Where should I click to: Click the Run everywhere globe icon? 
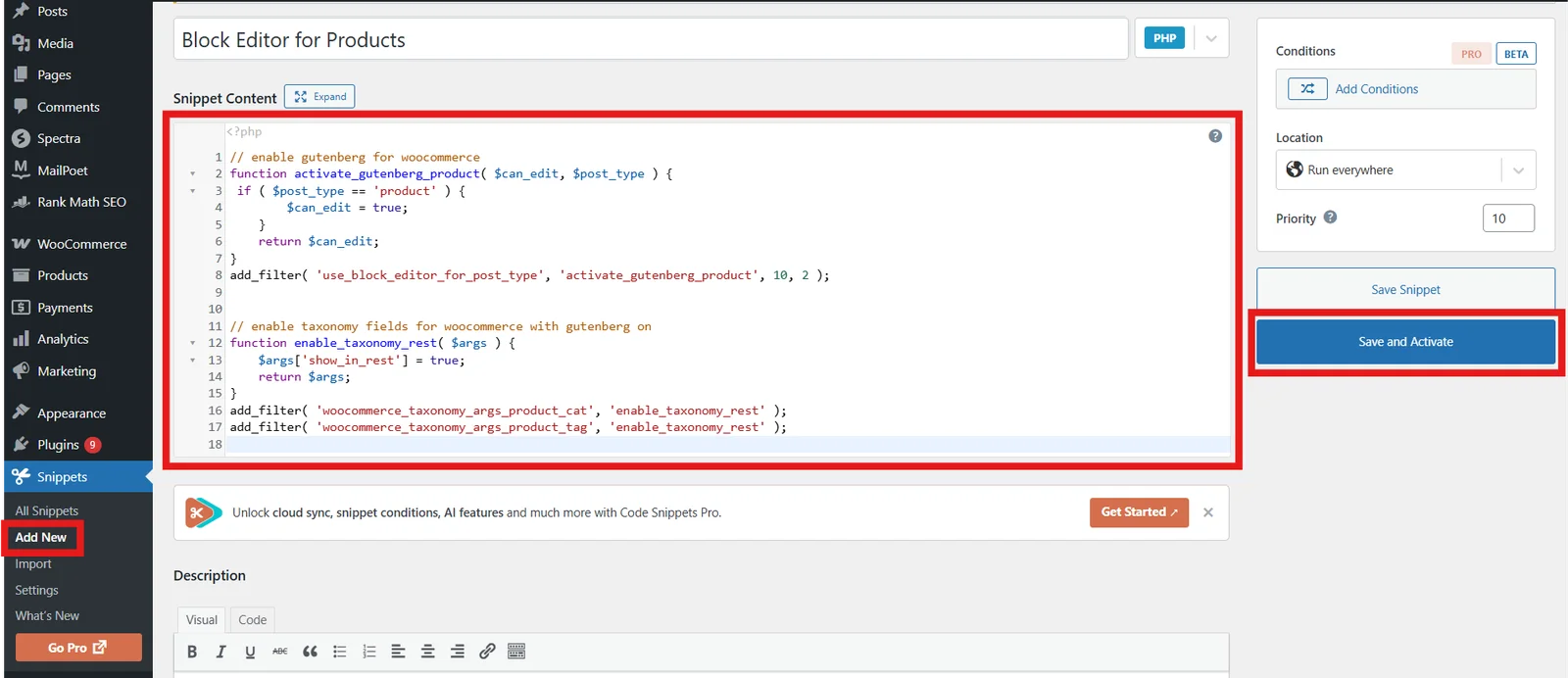coord(1295,169)
